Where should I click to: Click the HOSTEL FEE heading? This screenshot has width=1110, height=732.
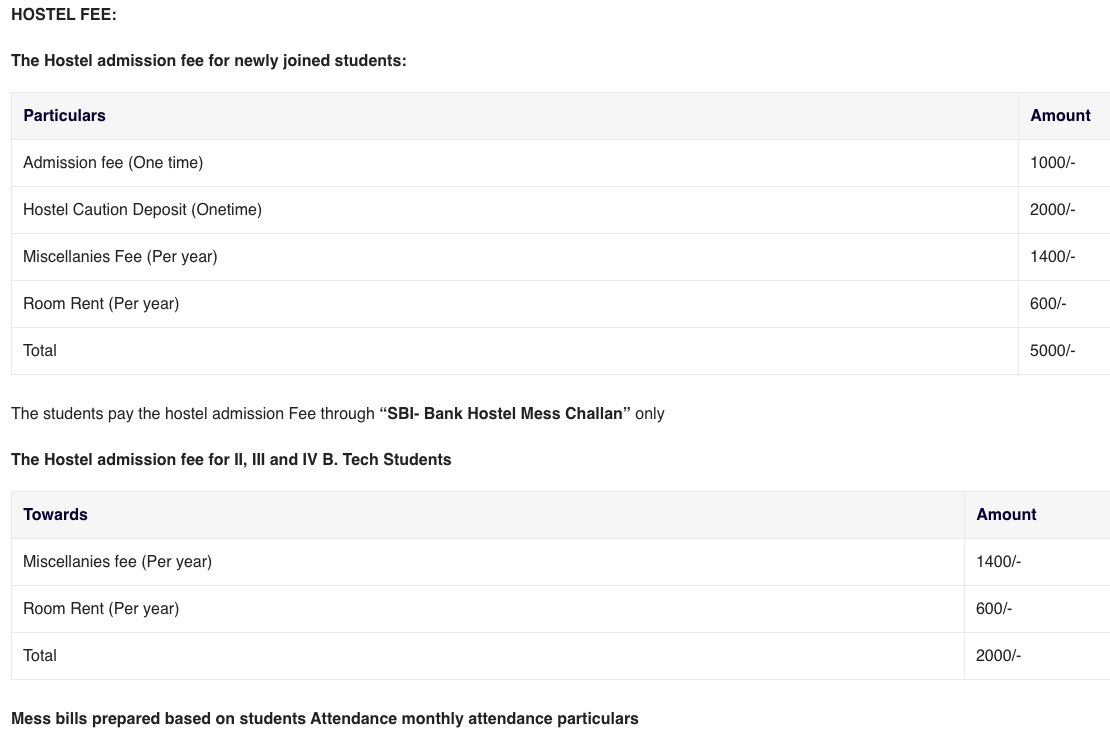coord(64,15)
